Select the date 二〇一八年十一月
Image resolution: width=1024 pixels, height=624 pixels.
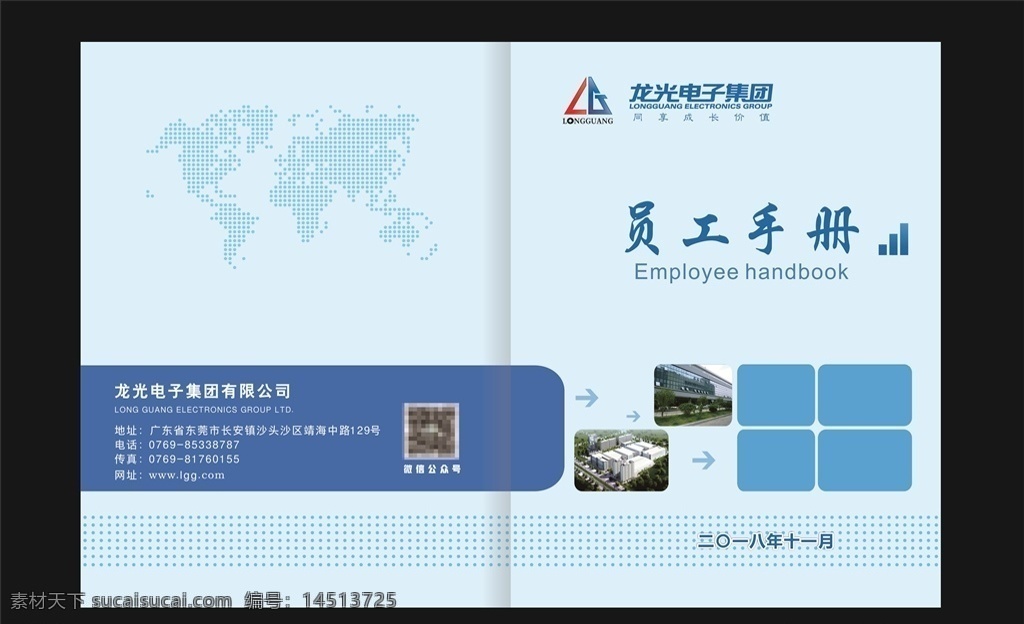pos(766,540)
